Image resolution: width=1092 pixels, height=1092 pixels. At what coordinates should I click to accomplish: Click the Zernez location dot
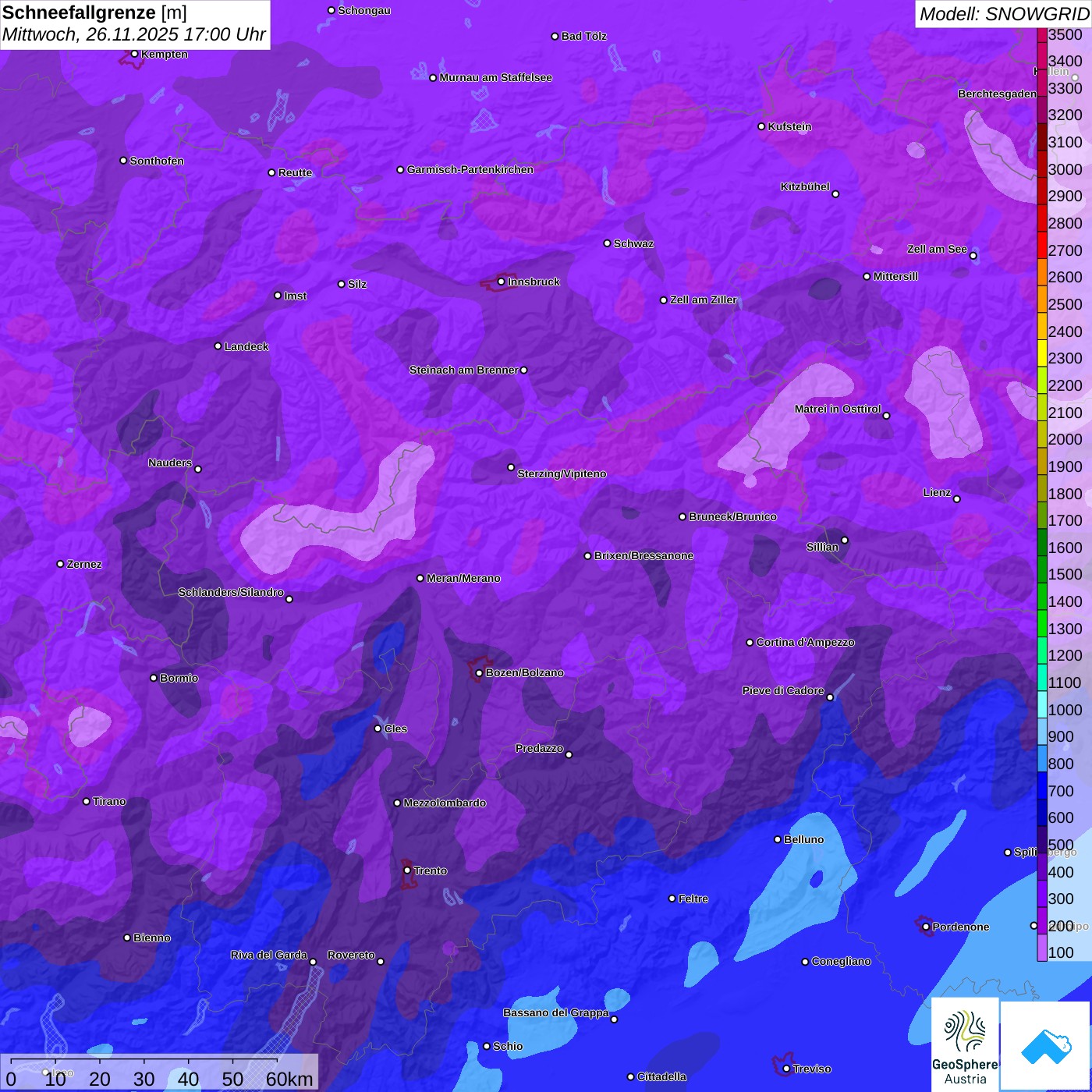(x=60, y=564)
